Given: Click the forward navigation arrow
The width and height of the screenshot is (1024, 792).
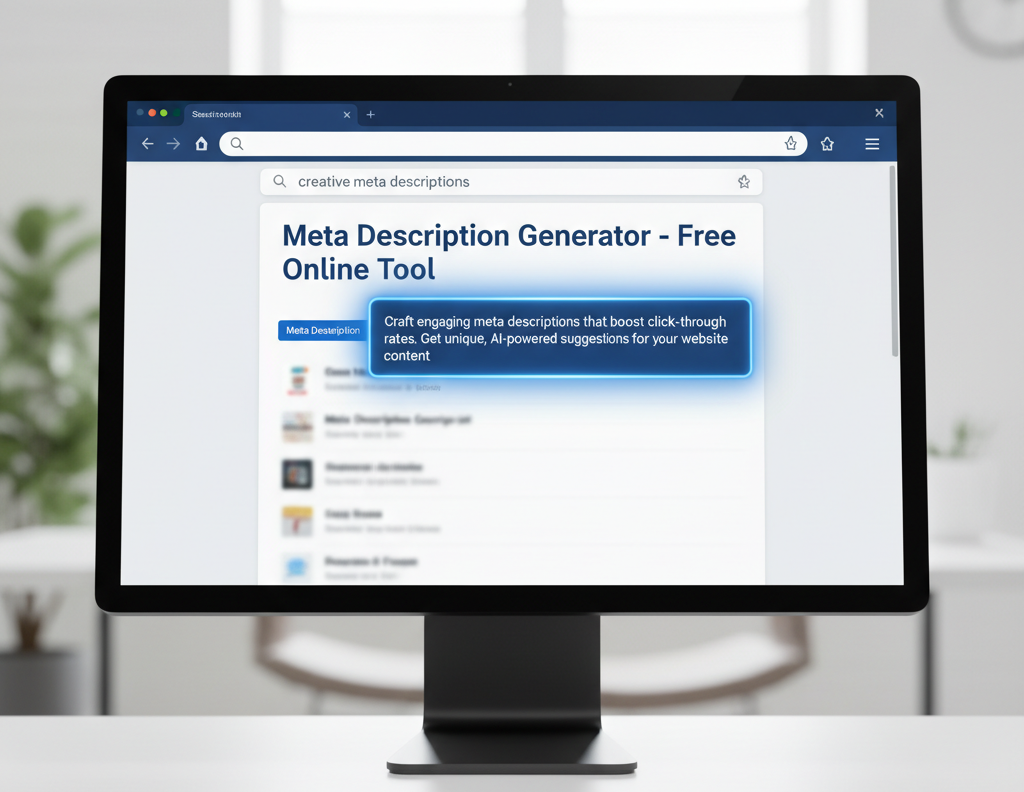Looking at the screenshot, I should 173,144.
